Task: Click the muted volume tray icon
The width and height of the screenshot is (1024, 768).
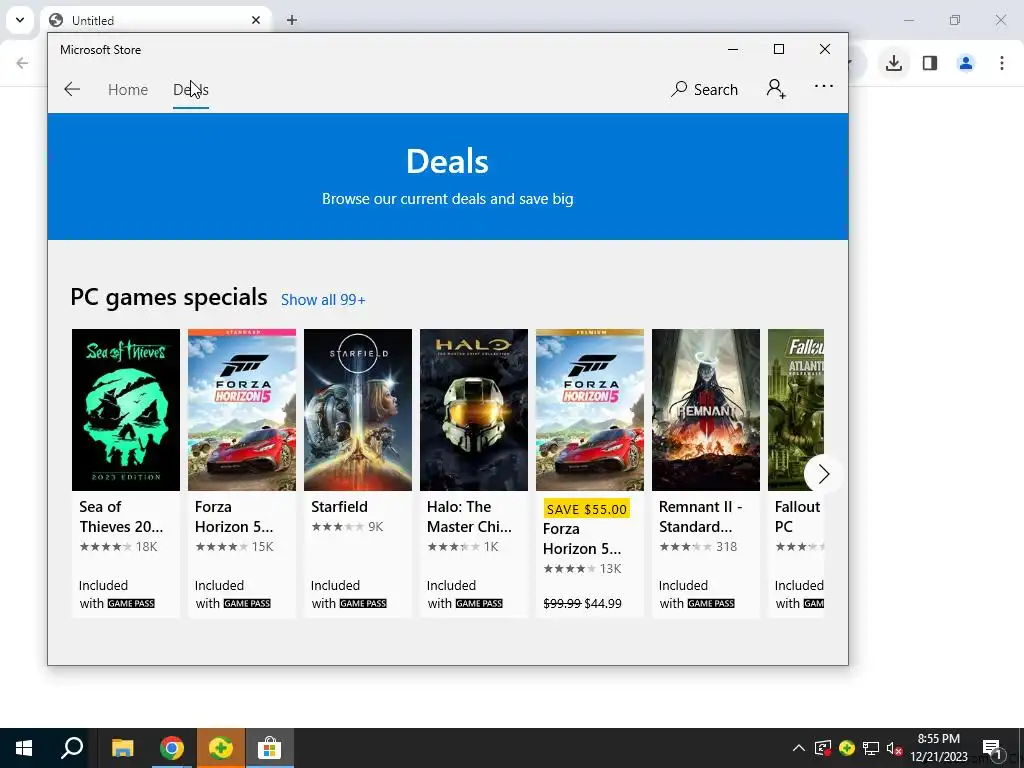Action: (894, 748)
